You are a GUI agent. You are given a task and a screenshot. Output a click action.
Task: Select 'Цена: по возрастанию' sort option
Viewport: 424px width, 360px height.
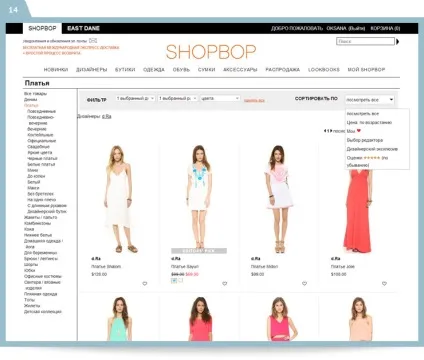coord(369,122)
